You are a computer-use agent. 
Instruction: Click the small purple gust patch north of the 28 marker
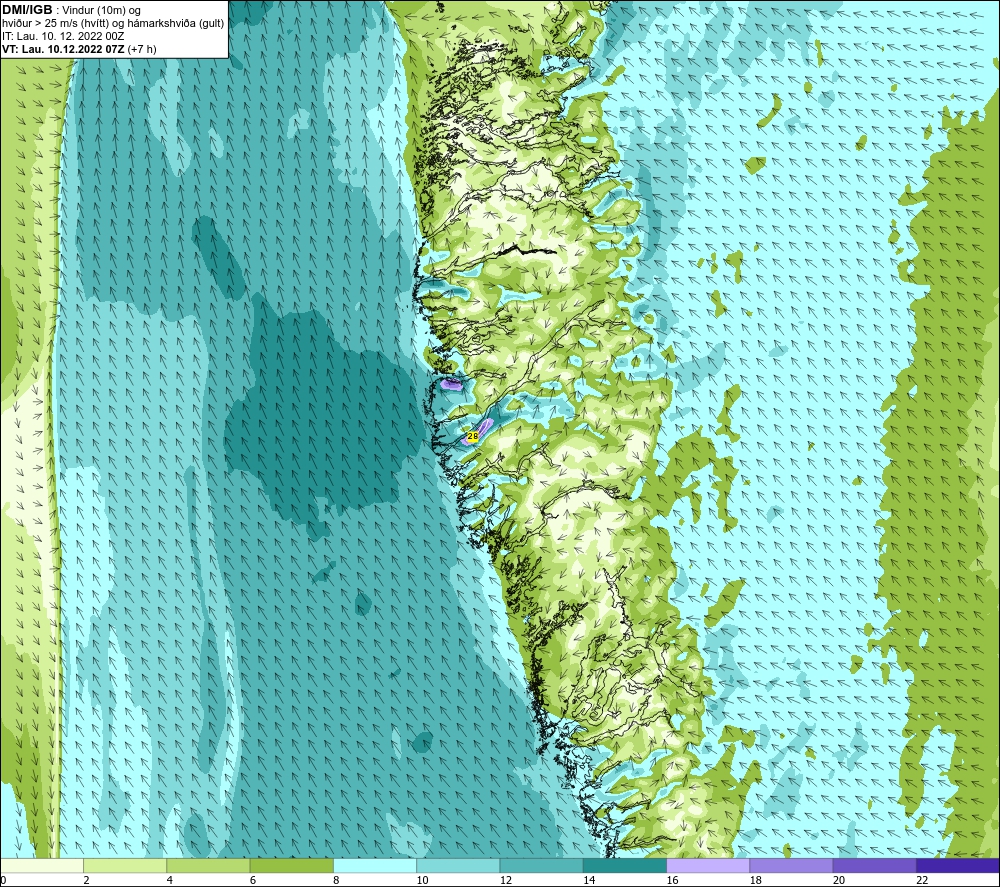(x=451, y=383)
